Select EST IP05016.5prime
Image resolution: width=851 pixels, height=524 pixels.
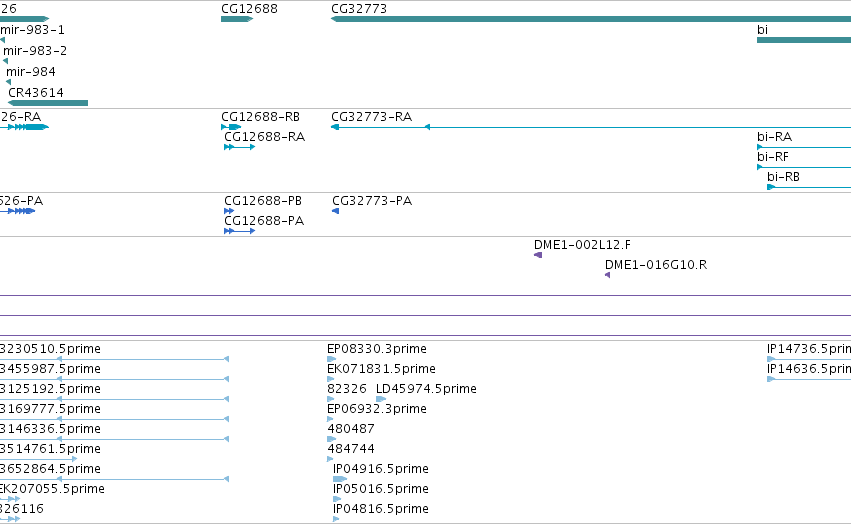[337, 499]
